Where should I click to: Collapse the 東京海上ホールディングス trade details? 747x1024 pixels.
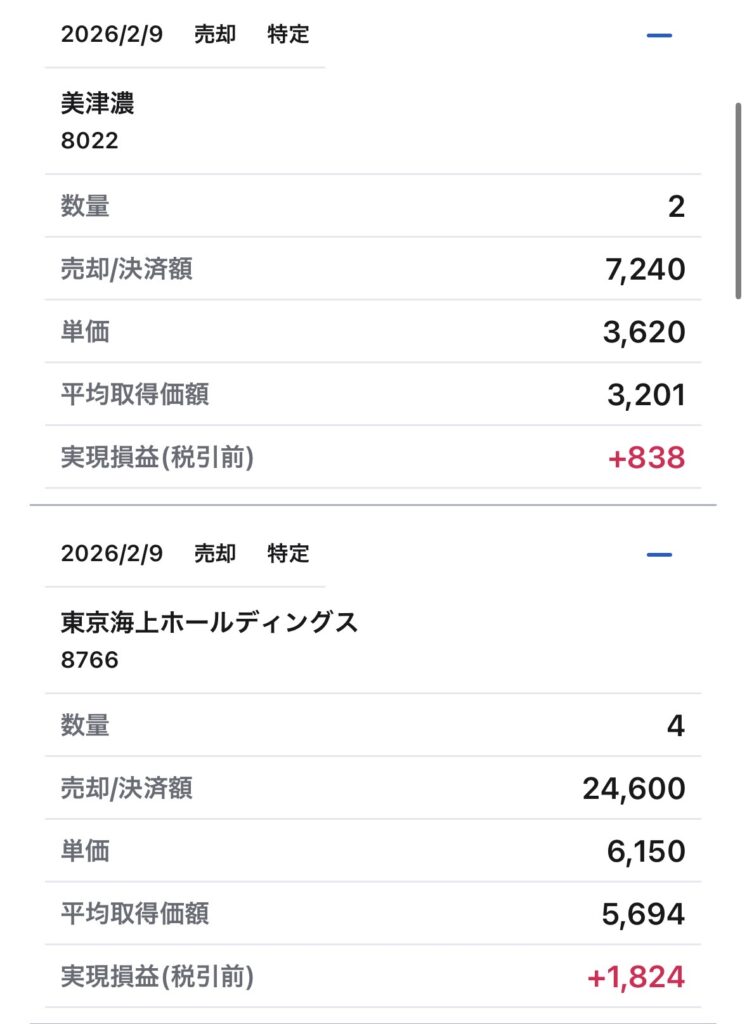(x=659, y=555)
